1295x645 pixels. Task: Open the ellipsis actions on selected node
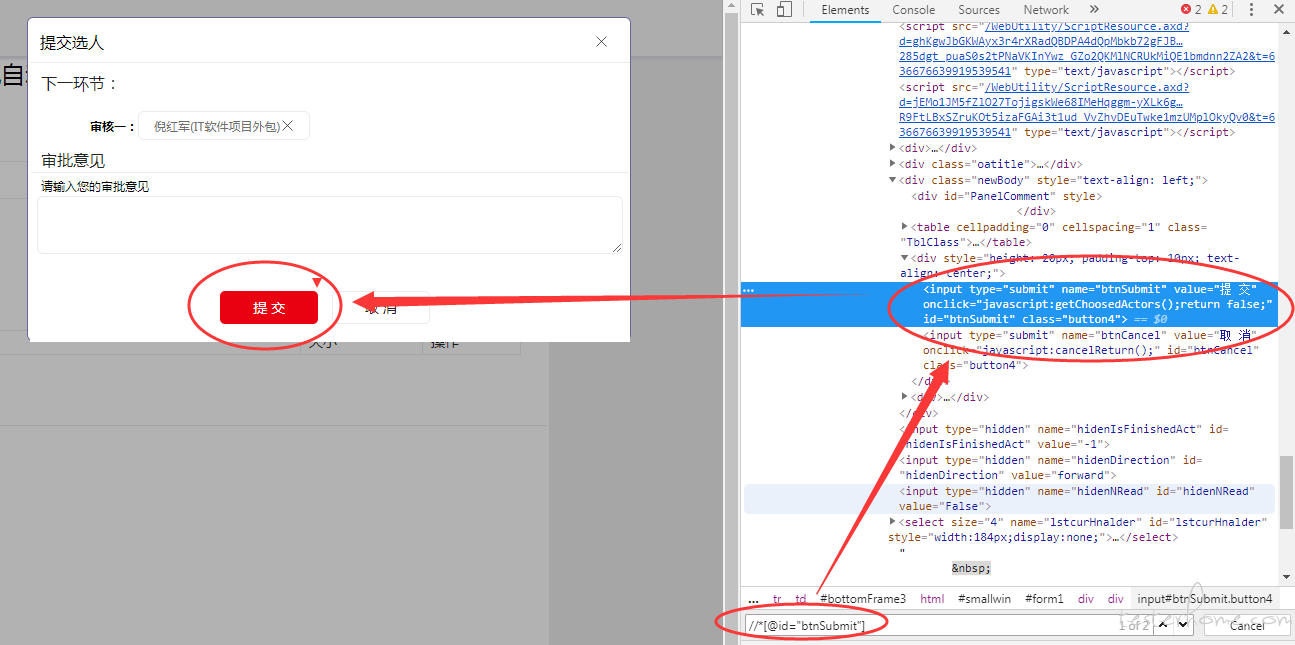point(749,290)
